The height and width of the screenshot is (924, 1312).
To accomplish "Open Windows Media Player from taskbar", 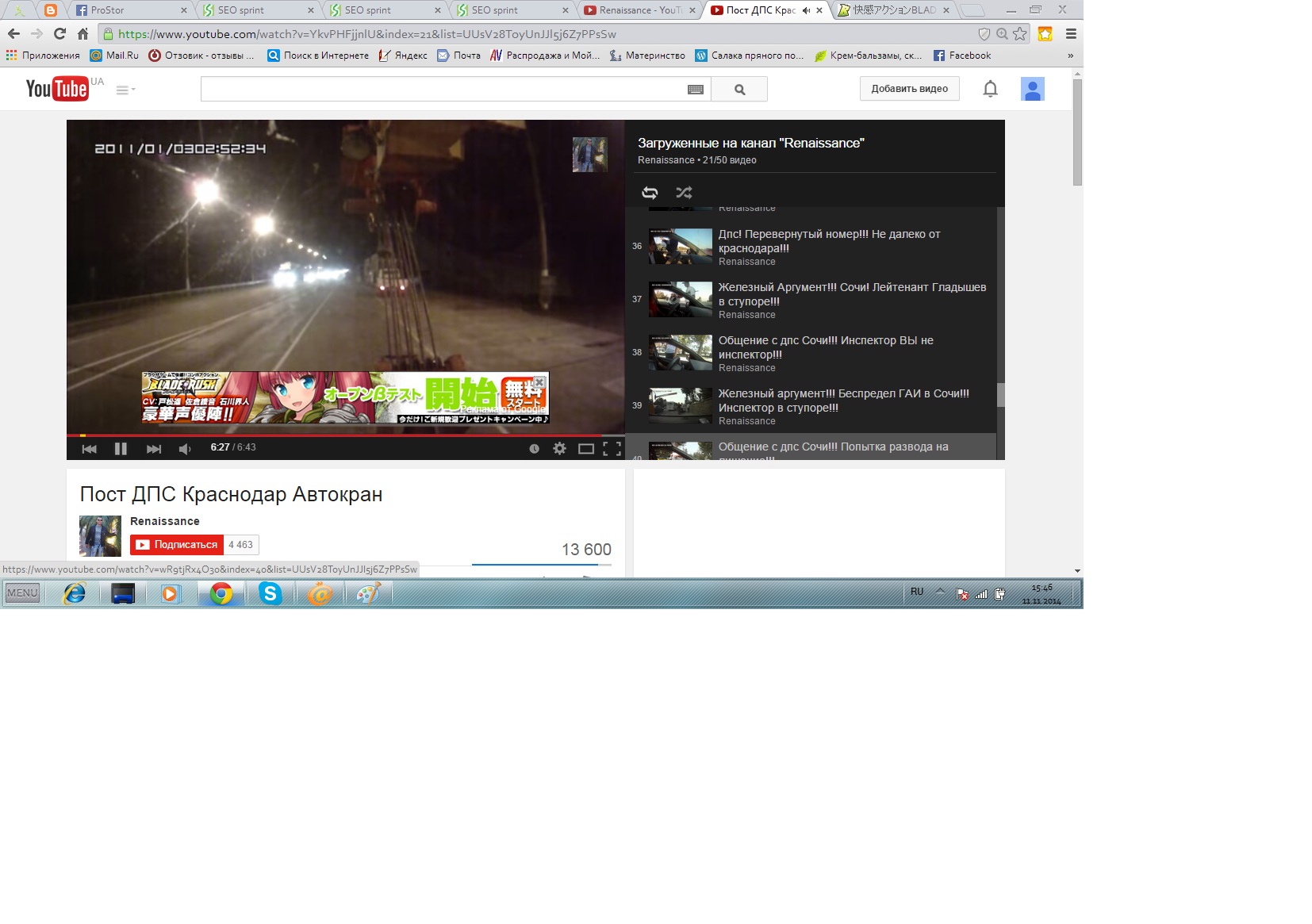I will [170, 593].
